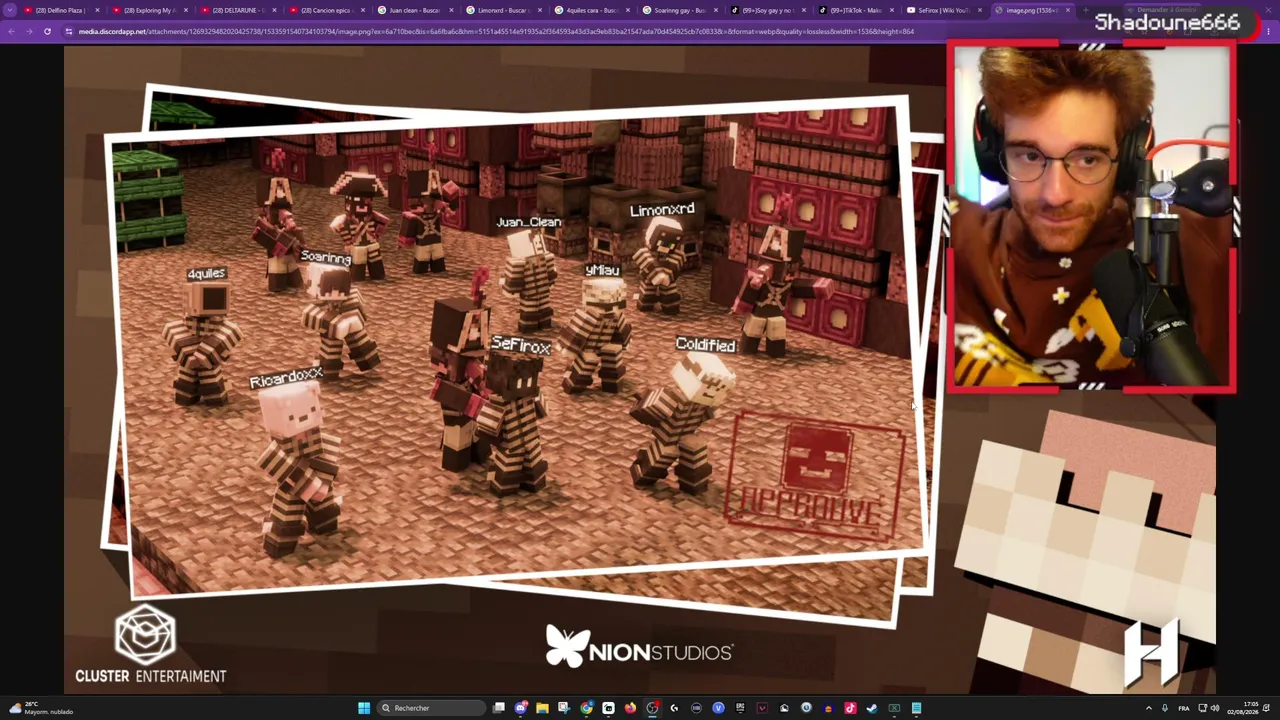Image resolution: width=1280 pixels, height=720 pixels.
Task: Open Steam from the taskbar
Action: pos(872,708)
